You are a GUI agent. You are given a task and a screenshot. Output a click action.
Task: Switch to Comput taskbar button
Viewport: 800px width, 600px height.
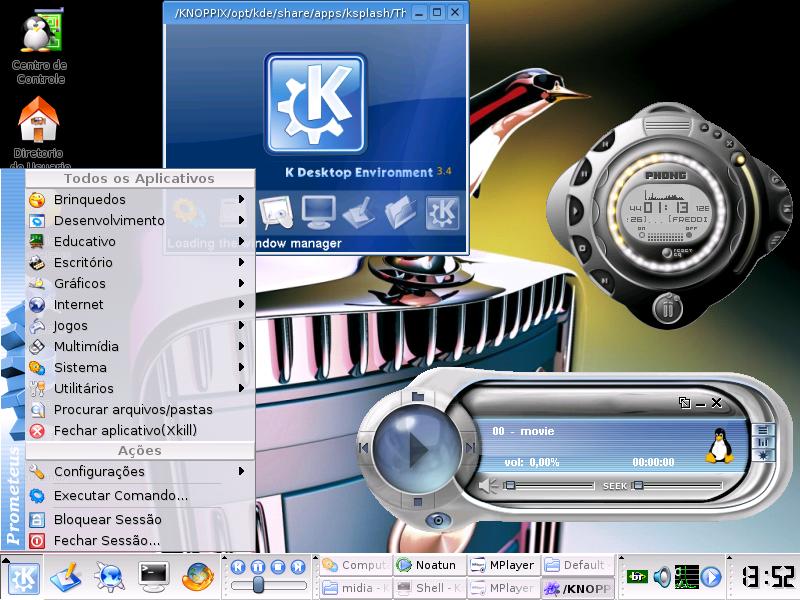pos(356,565)
